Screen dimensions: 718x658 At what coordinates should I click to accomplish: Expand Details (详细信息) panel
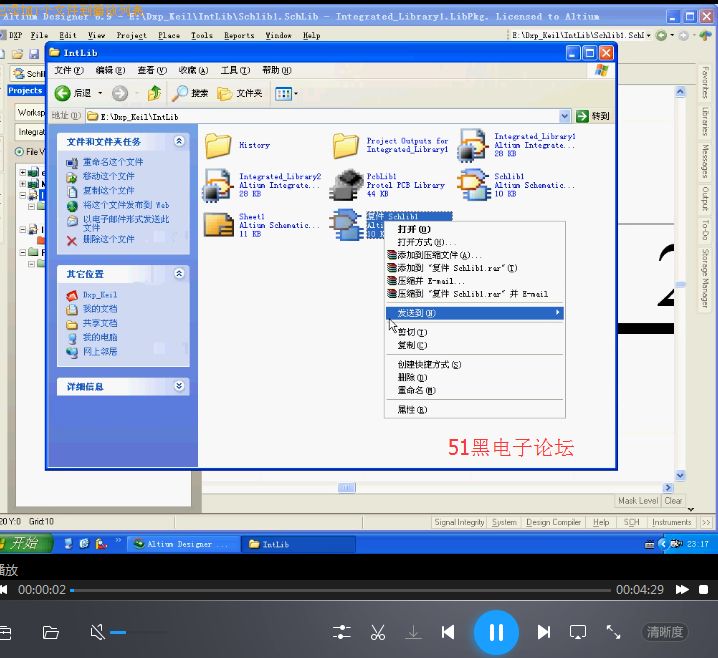pos(179,386)
